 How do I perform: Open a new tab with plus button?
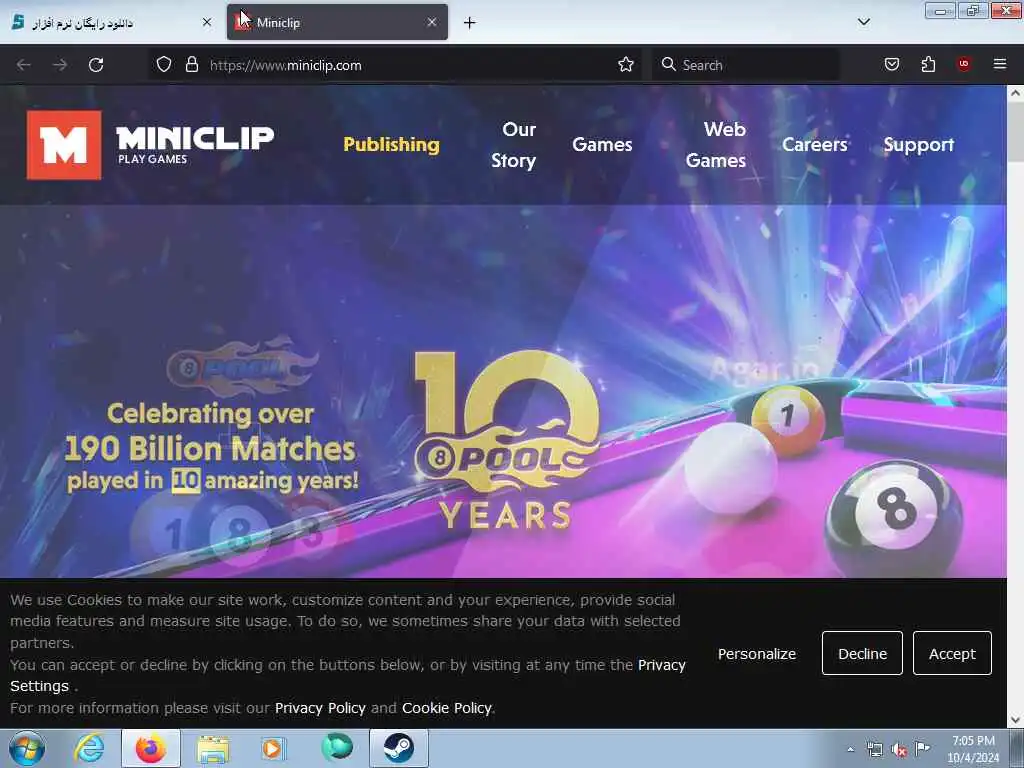tap(470, 23)
